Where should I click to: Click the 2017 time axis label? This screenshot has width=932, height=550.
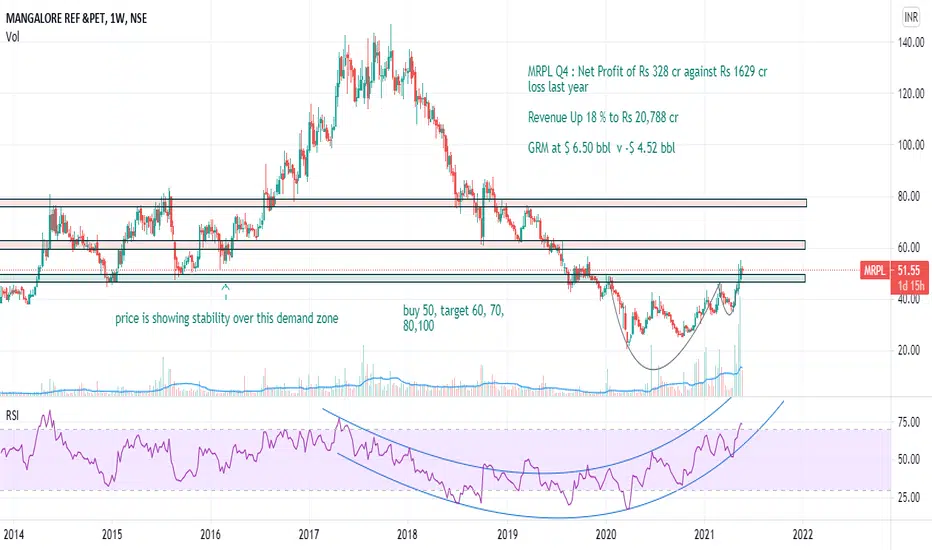tap(309, 534)
